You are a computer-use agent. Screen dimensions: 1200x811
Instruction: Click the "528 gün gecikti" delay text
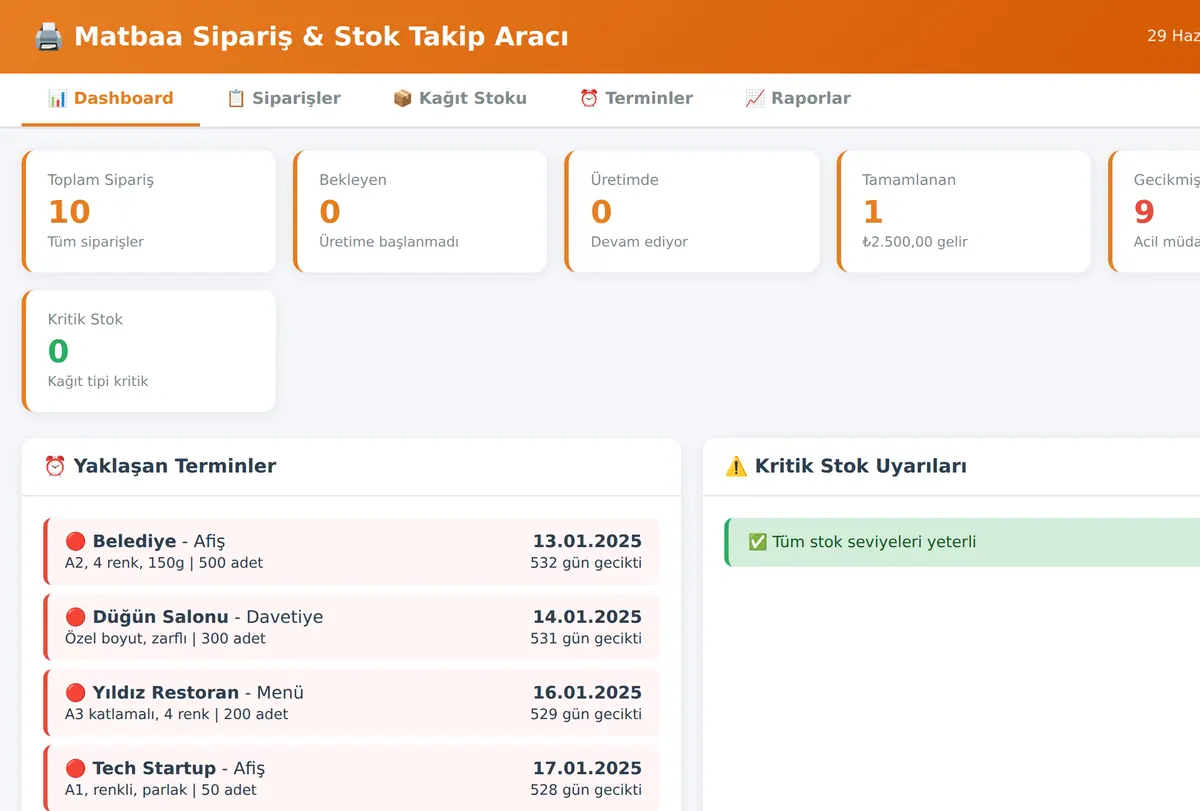pyautogui.click(x=586, y=790)
